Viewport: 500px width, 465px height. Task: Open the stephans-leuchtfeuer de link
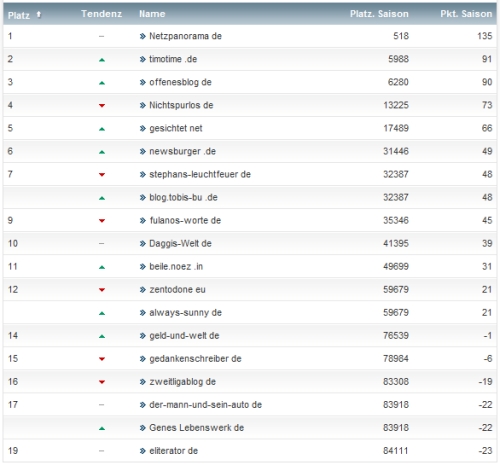click(x=200, y=174)
